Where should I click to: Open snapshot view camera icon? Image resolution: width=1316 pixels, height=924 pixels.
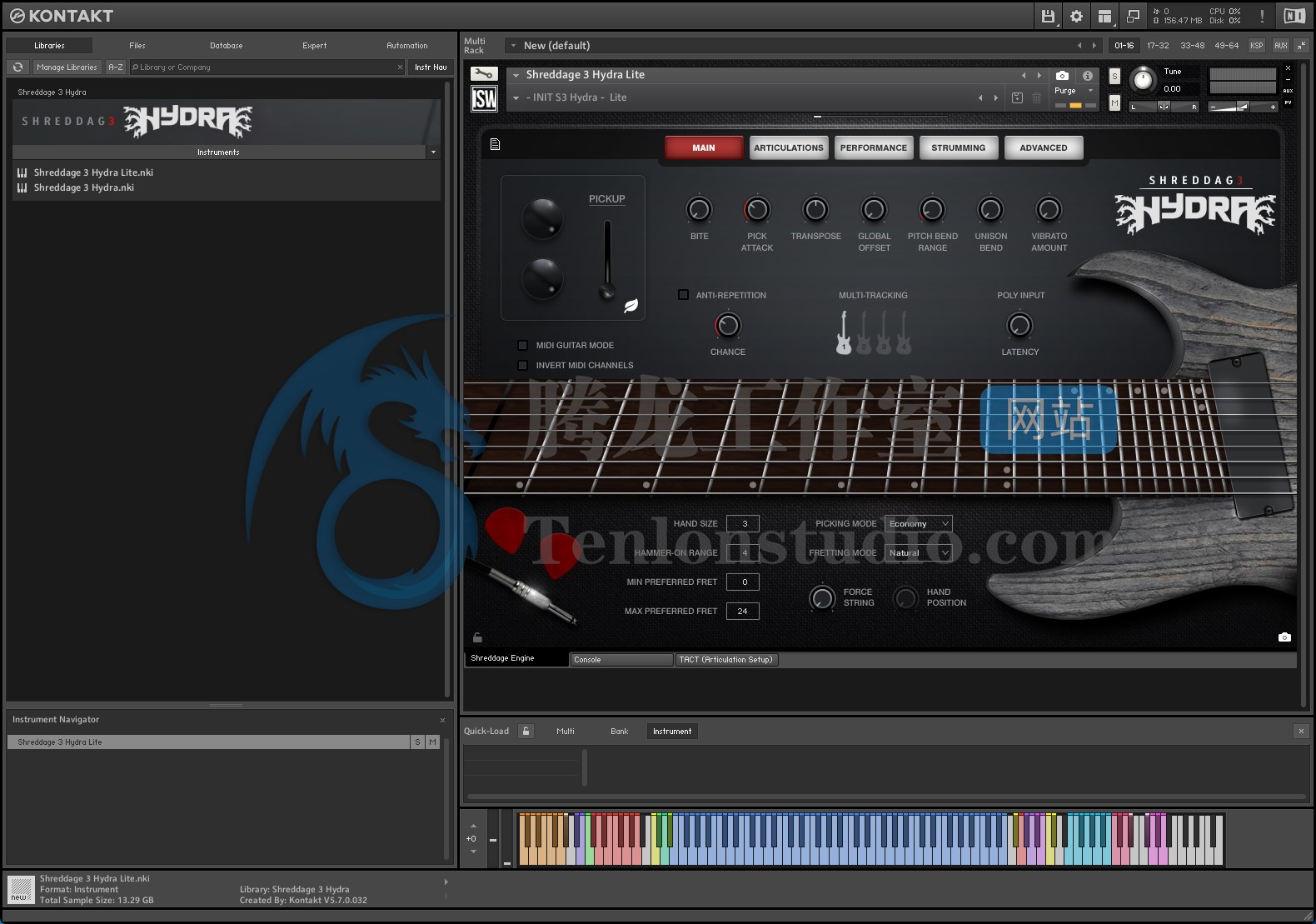(1062, 75)
